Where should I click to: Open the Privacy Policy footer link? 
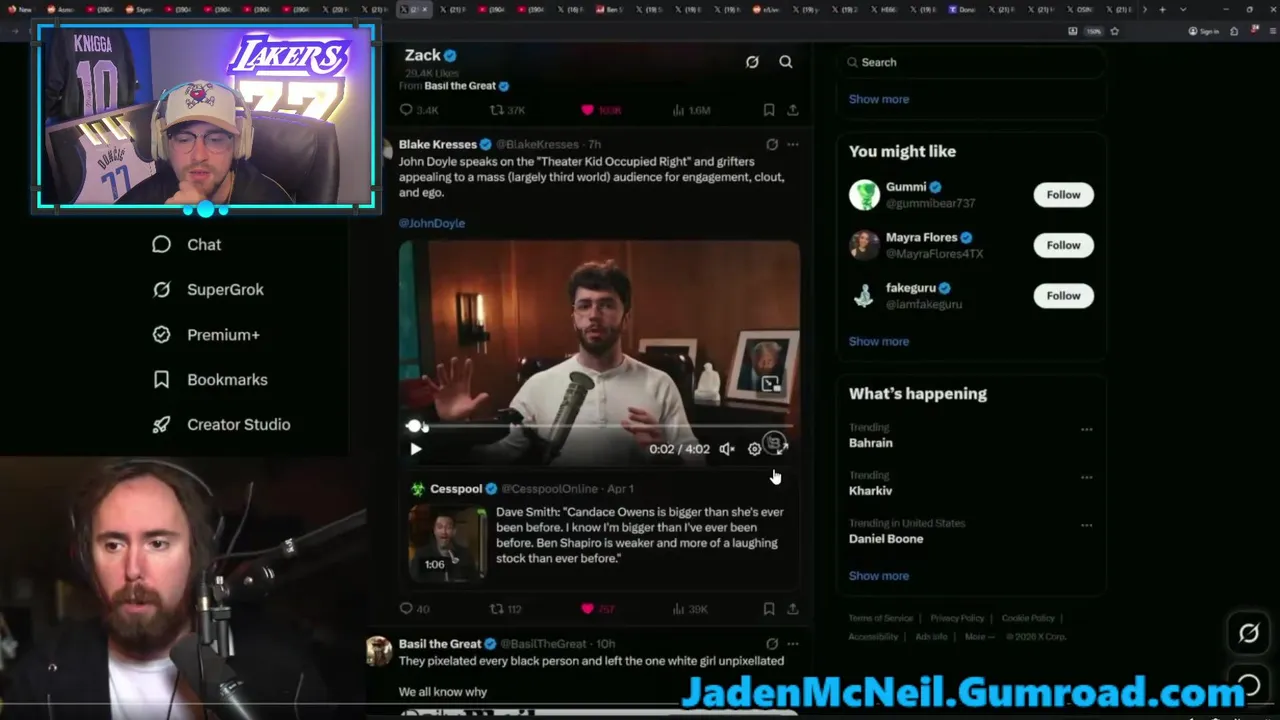tap(957, 618)
